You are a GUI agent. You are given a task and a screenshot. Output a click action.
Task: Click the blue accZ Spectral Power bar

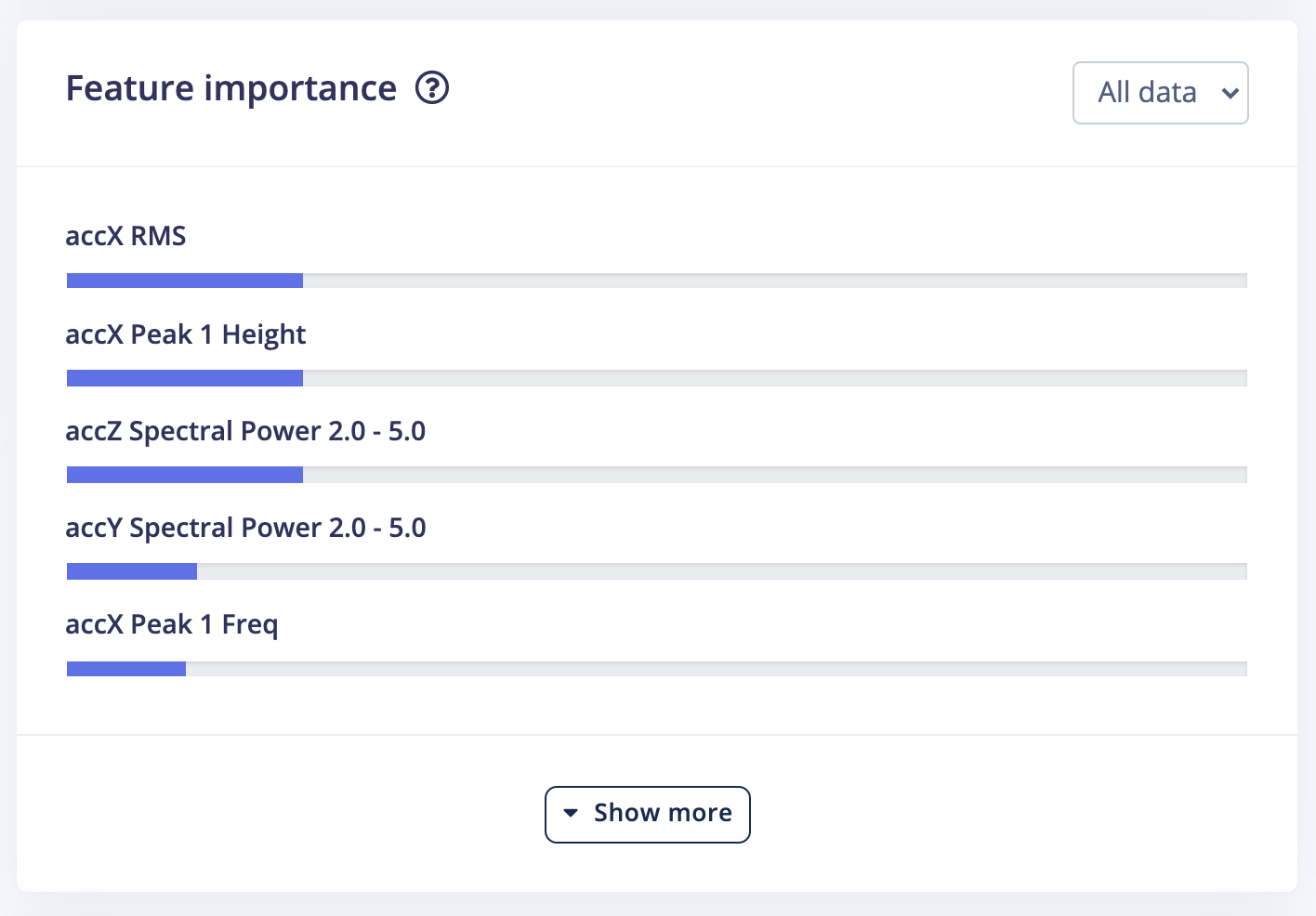pyautogui.click(x=185, y=475)
